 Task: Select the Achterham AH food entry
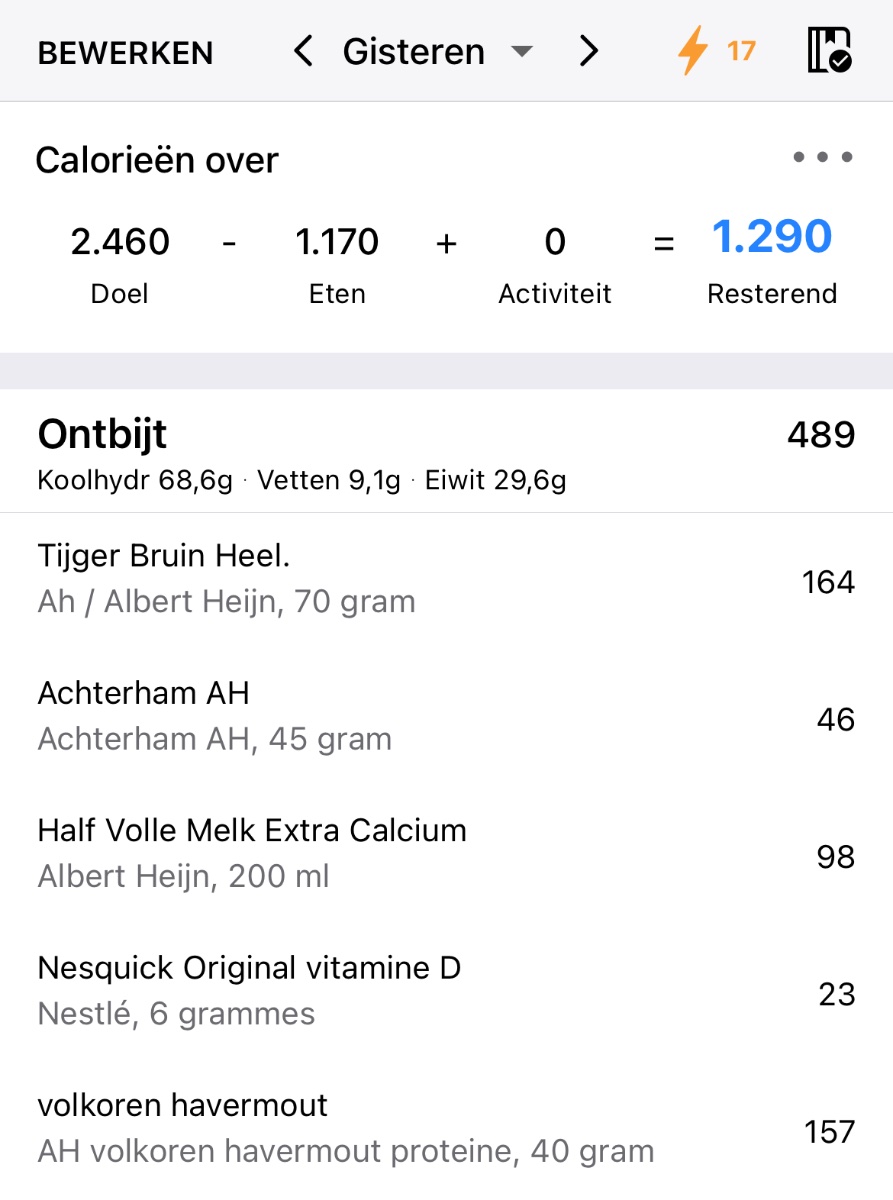214,717
